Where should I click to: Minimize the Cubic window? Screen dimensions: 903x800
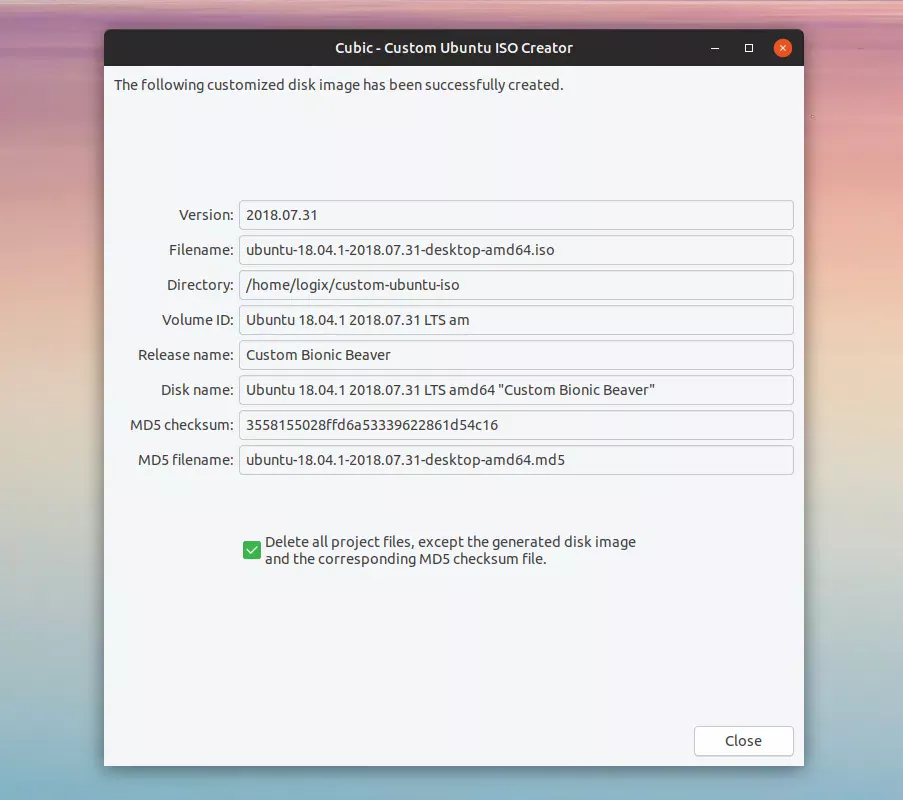714,47
